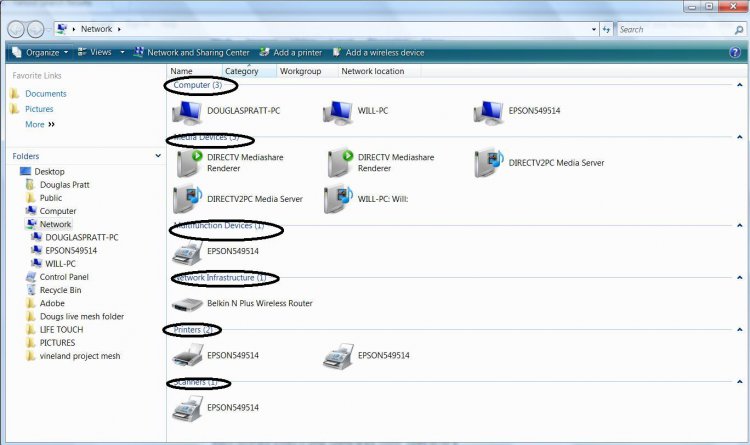Viewport: 750px width, 445px height.
Task: Click the Network icon in address bar
Action: point(62,29)
